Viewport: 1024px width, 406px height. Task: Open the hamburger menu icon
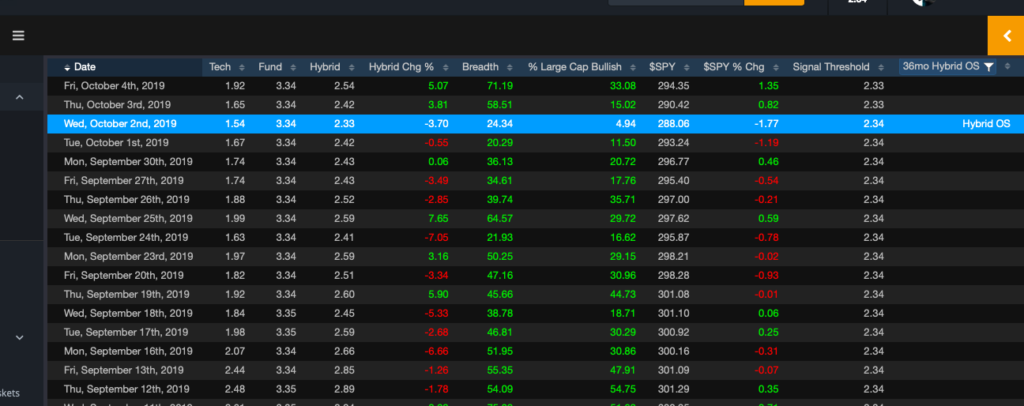coord(18,35)
